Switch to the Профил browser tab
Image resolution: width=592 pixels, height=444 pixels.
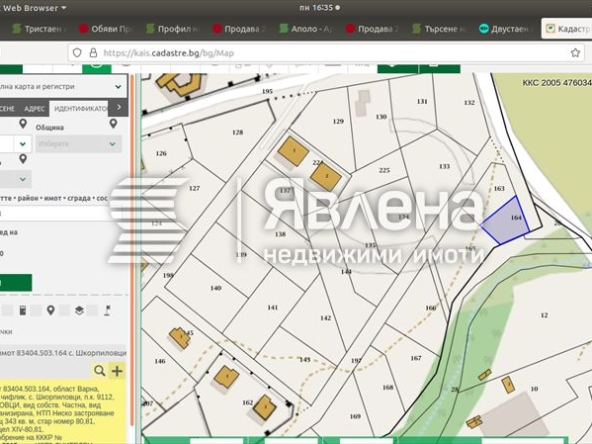click(172, 29)
